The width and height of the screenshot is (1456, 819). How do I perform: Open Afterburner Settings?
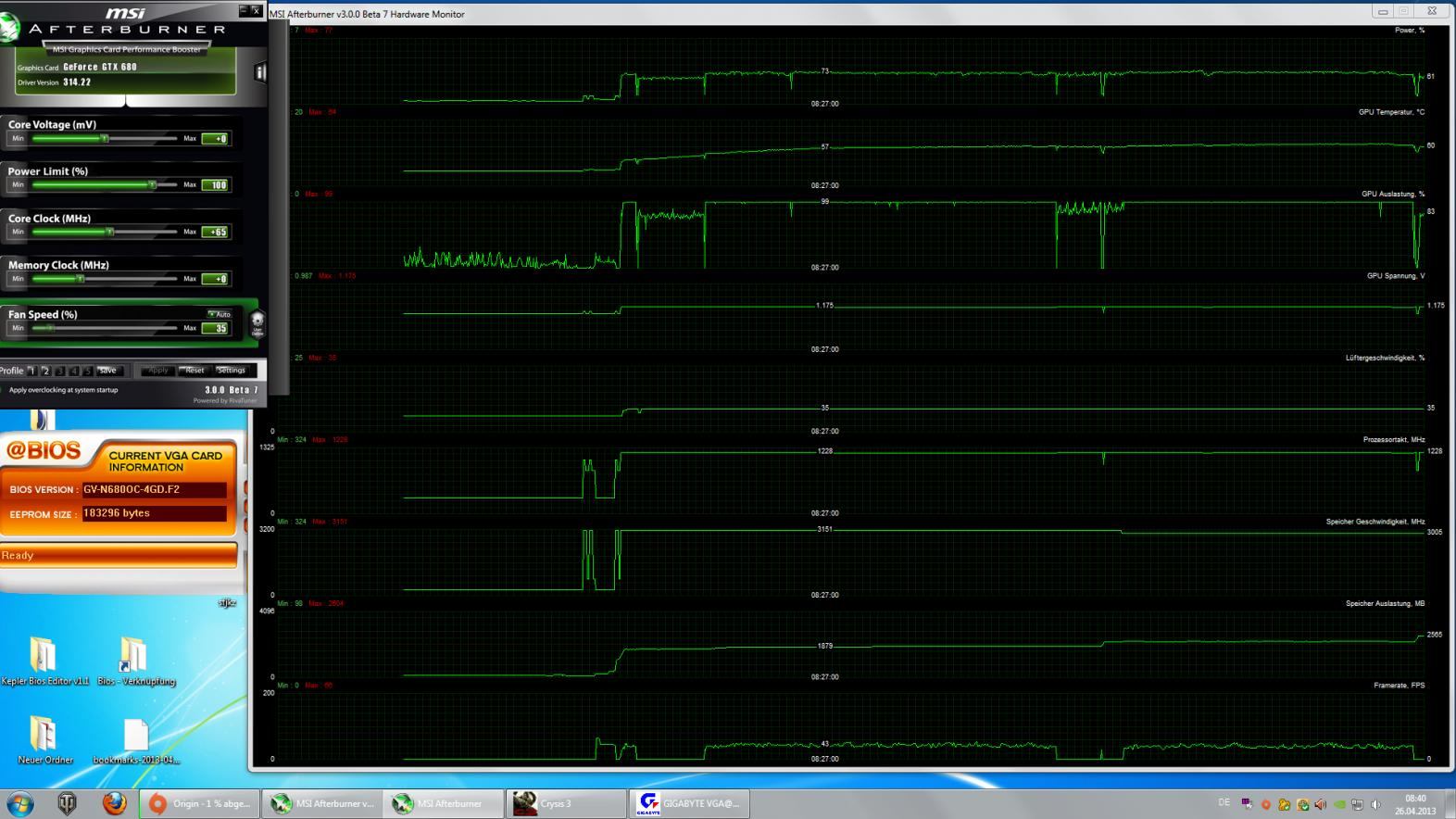232,371
